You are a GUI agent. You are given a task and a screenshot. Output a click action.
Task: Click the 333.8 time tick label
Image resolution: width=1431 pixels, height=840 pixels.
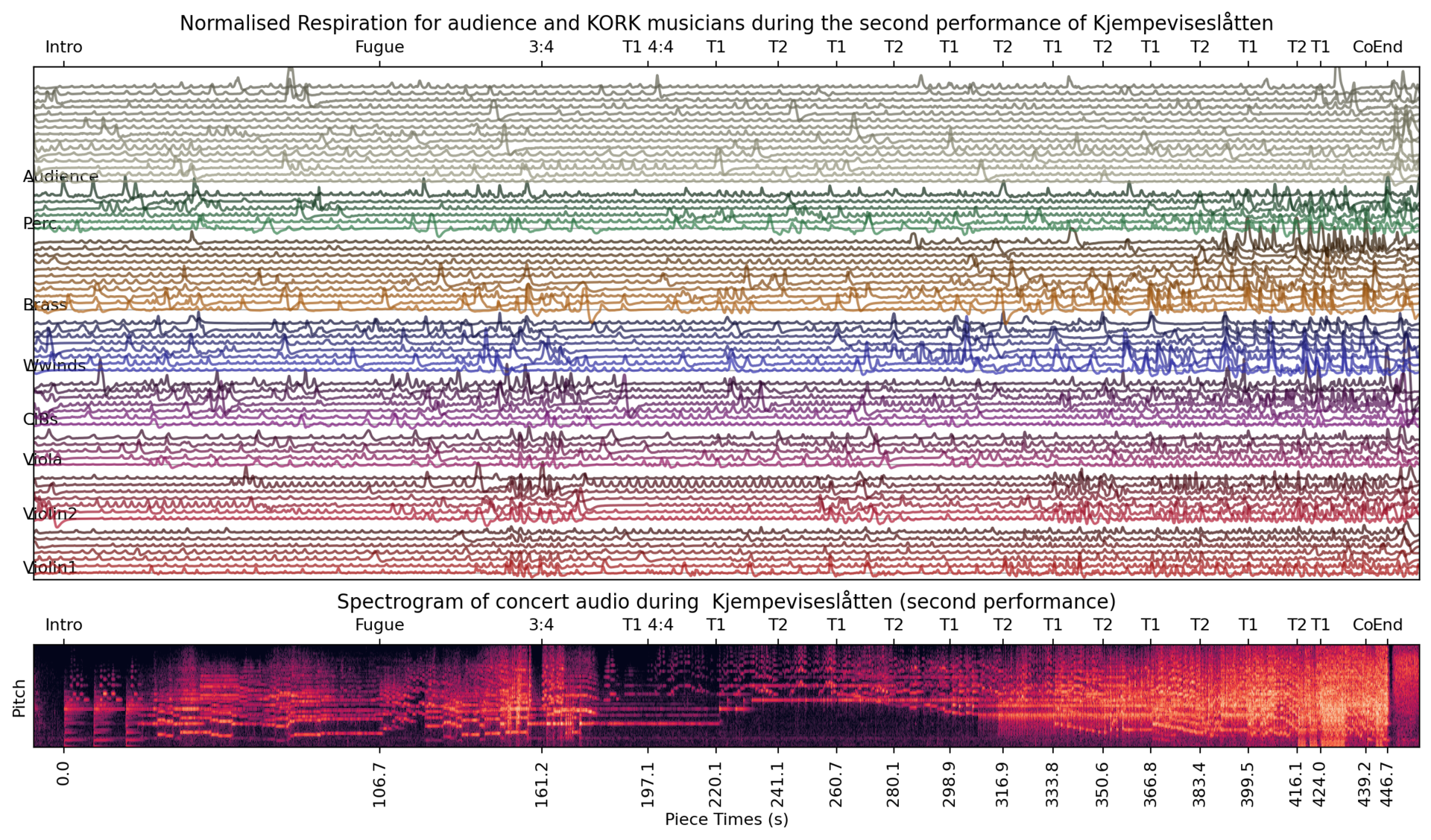(x=1052, y=784)
